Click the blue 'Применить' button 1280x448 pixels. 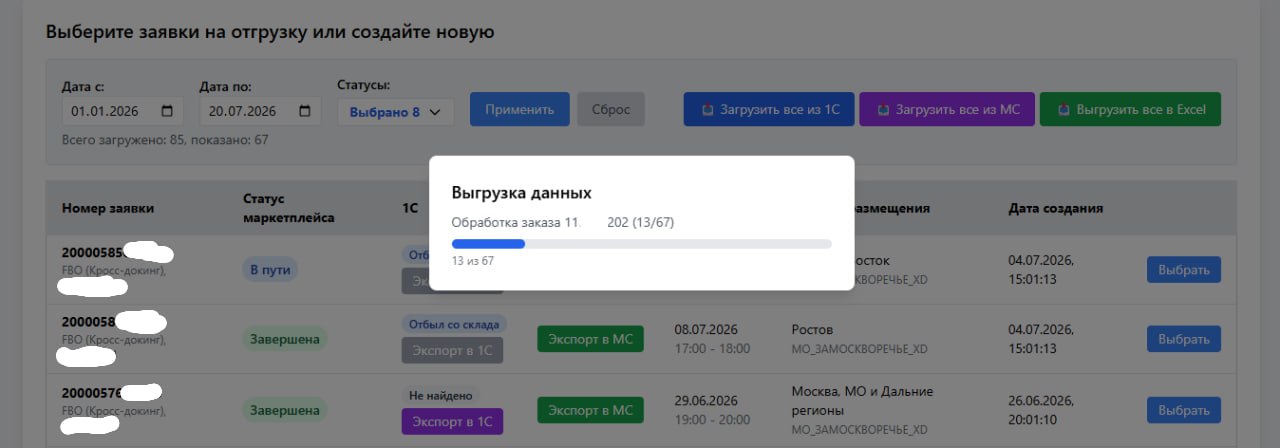click(x=519, y=109)
